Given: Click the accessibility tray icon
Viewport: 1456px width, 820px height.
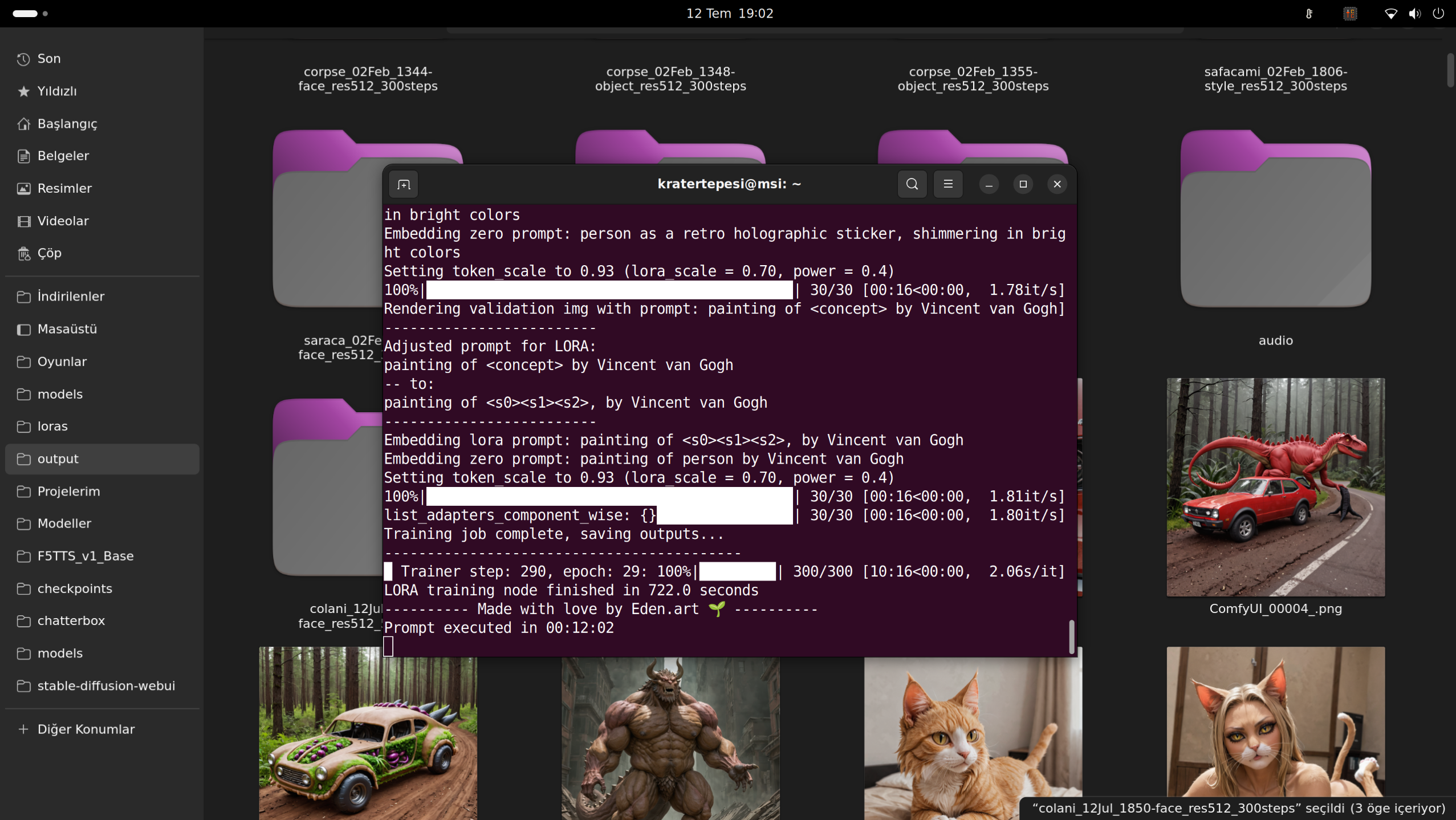Looking at the screenshot, I should 1309,14.
